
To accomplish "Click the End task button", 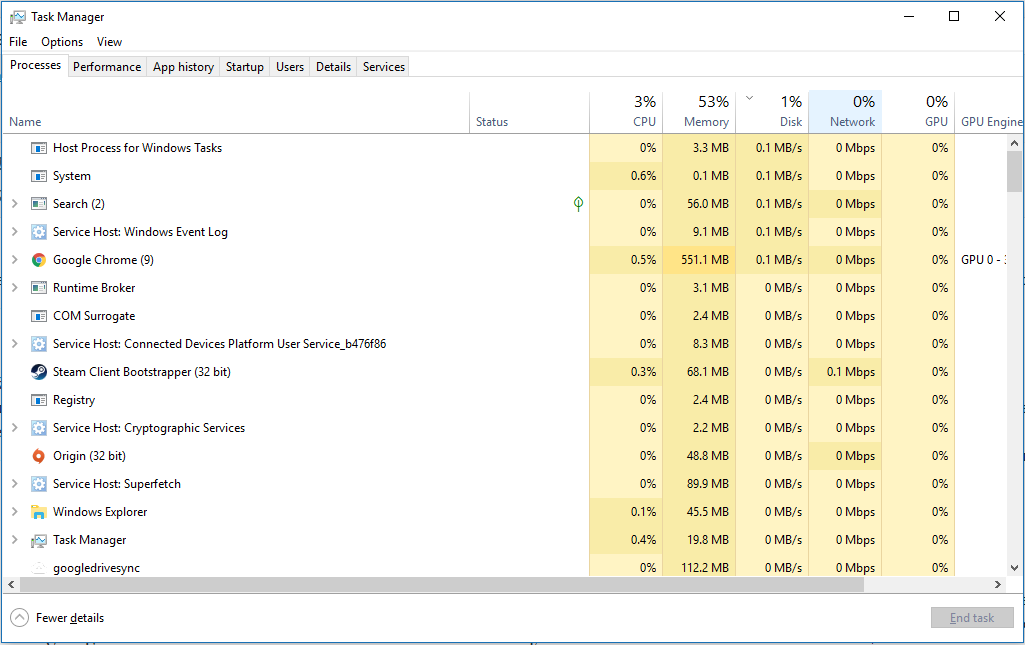I will (x=972, y=618).
